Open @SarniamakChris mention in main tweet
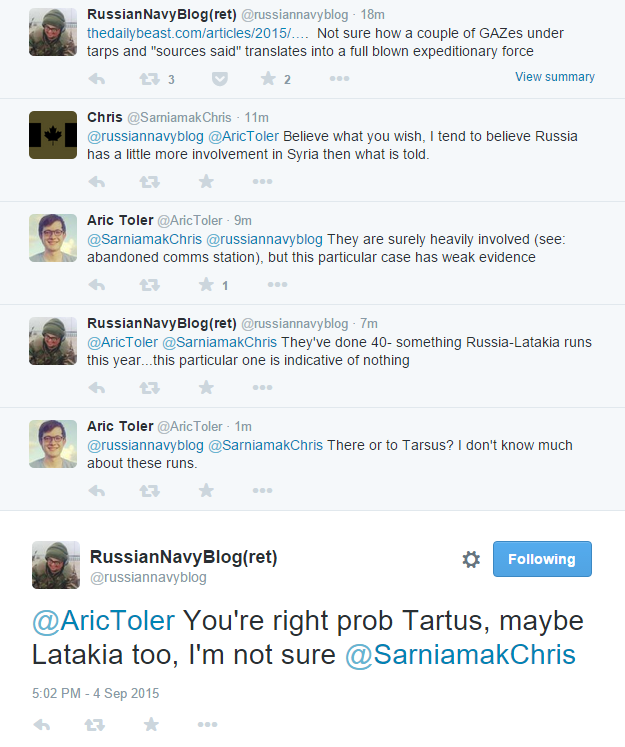This screenshot has width=625, height=747. 460,655
